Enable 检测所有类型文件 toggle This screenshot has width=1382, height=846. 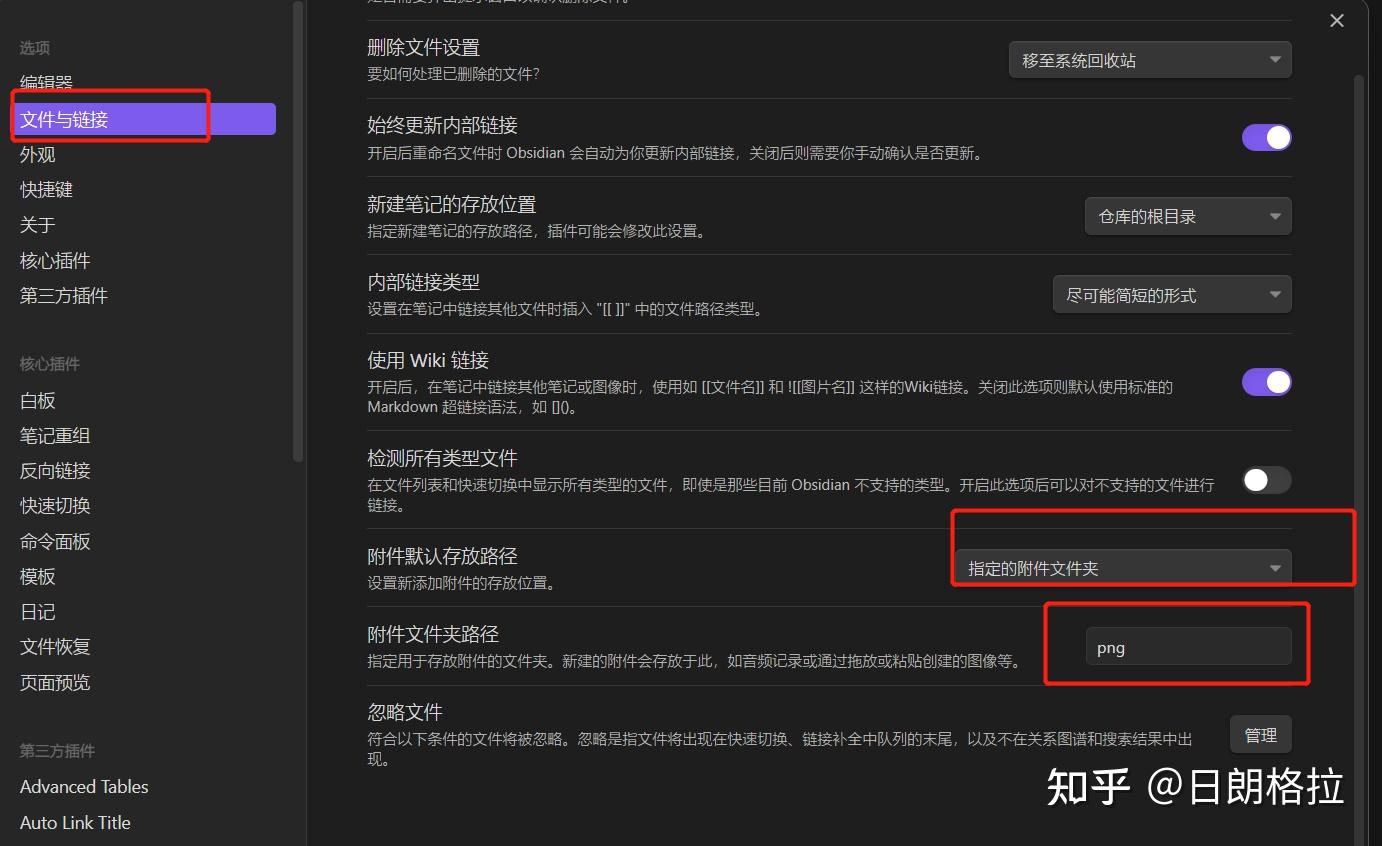[1265, 481]
